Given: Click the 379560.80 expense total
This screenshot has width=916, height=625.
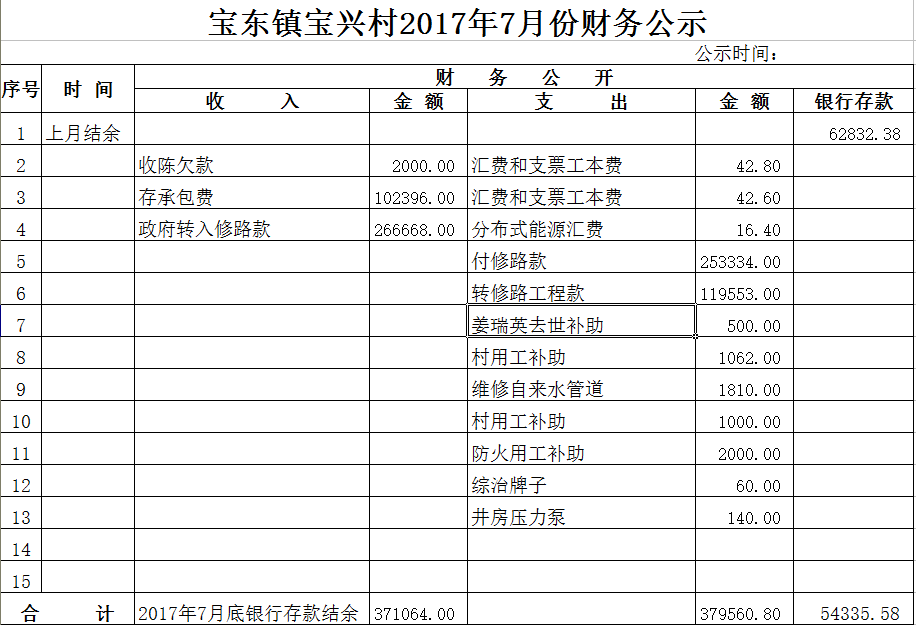Looking at the screenshot, I should tap(744, 609).
